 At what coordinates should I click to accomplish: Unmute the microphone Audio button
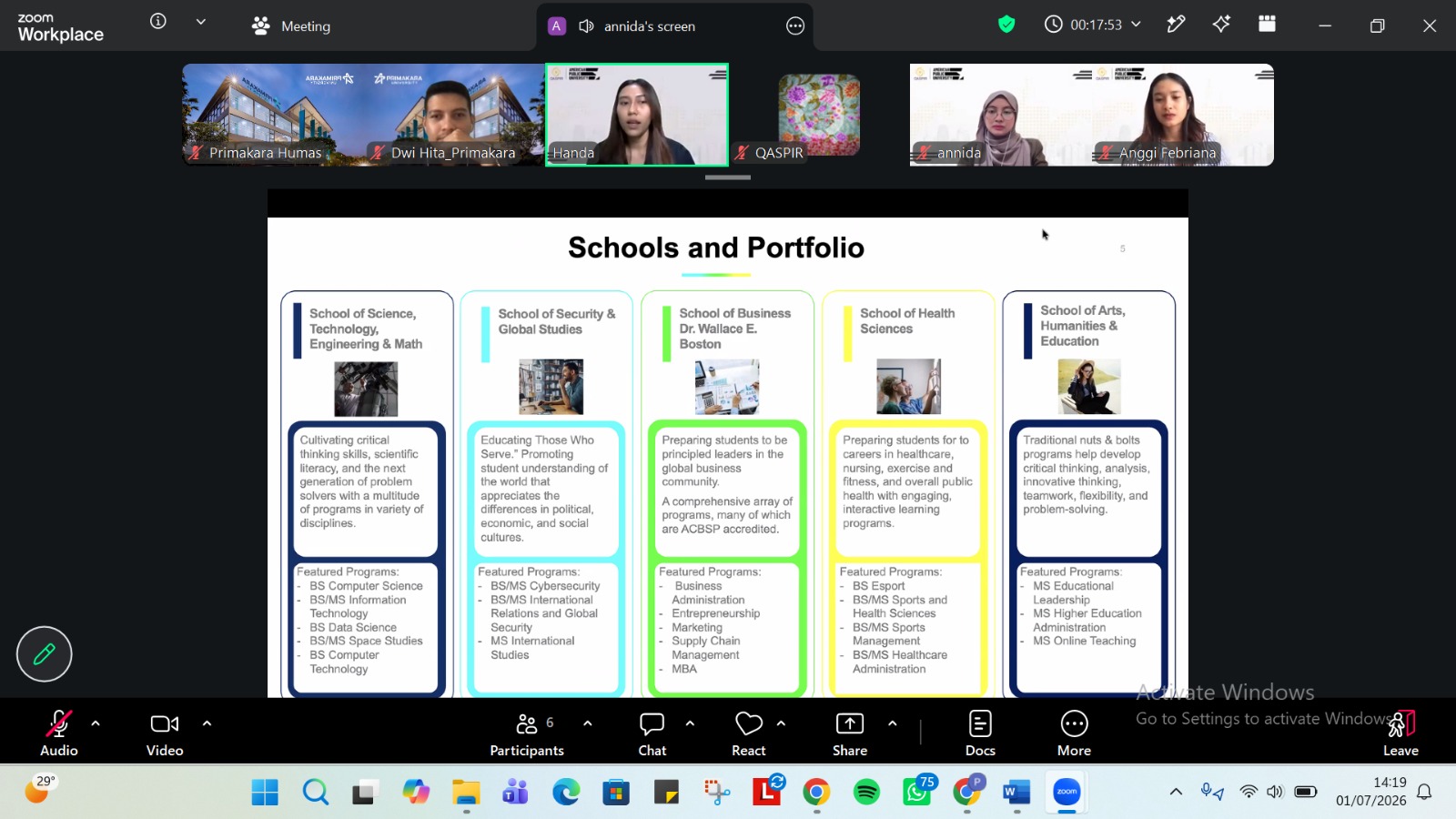pyautogui.click(x=58, y=733)
